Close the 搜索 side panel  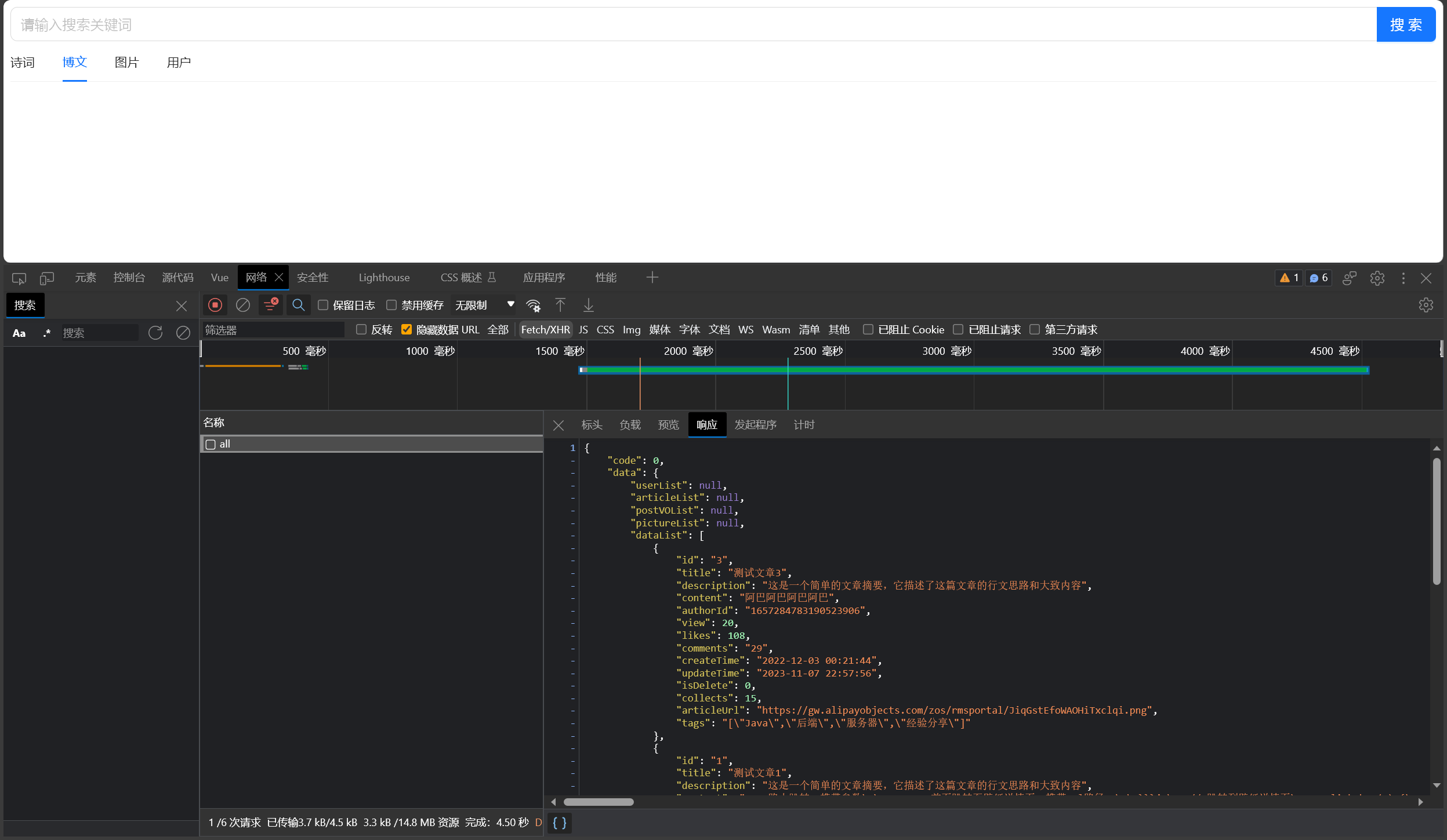point(182,306)
